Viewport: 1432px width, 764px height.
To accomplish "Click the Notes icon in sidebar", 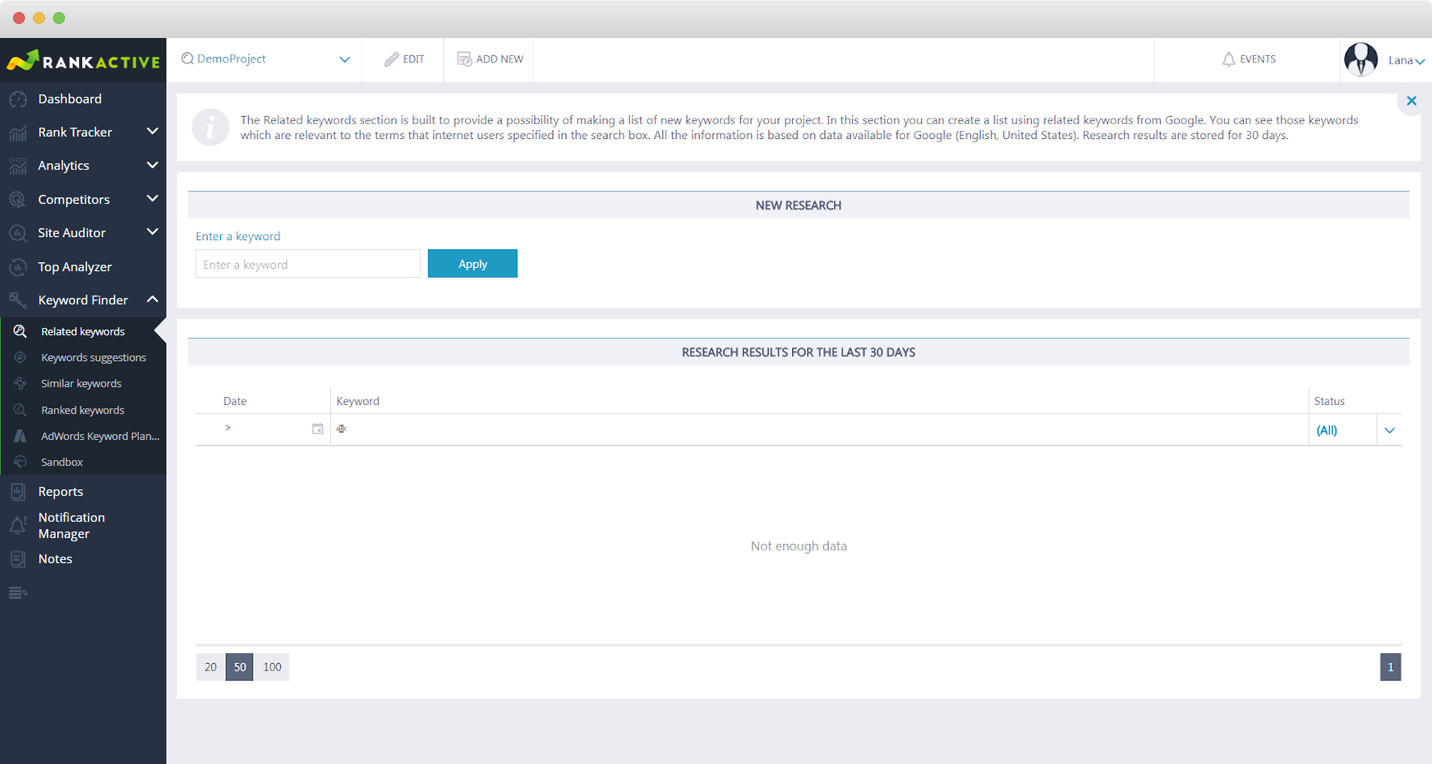I will pyautogui.click(x=17, y=559).
